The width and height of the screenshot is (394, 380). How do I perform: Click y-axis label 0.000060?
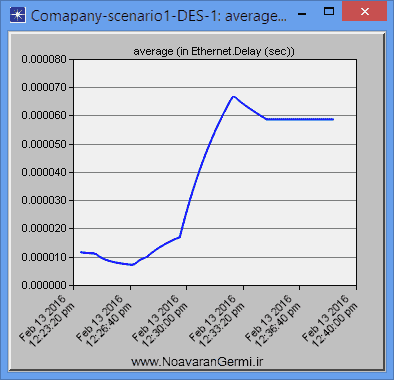44,115
